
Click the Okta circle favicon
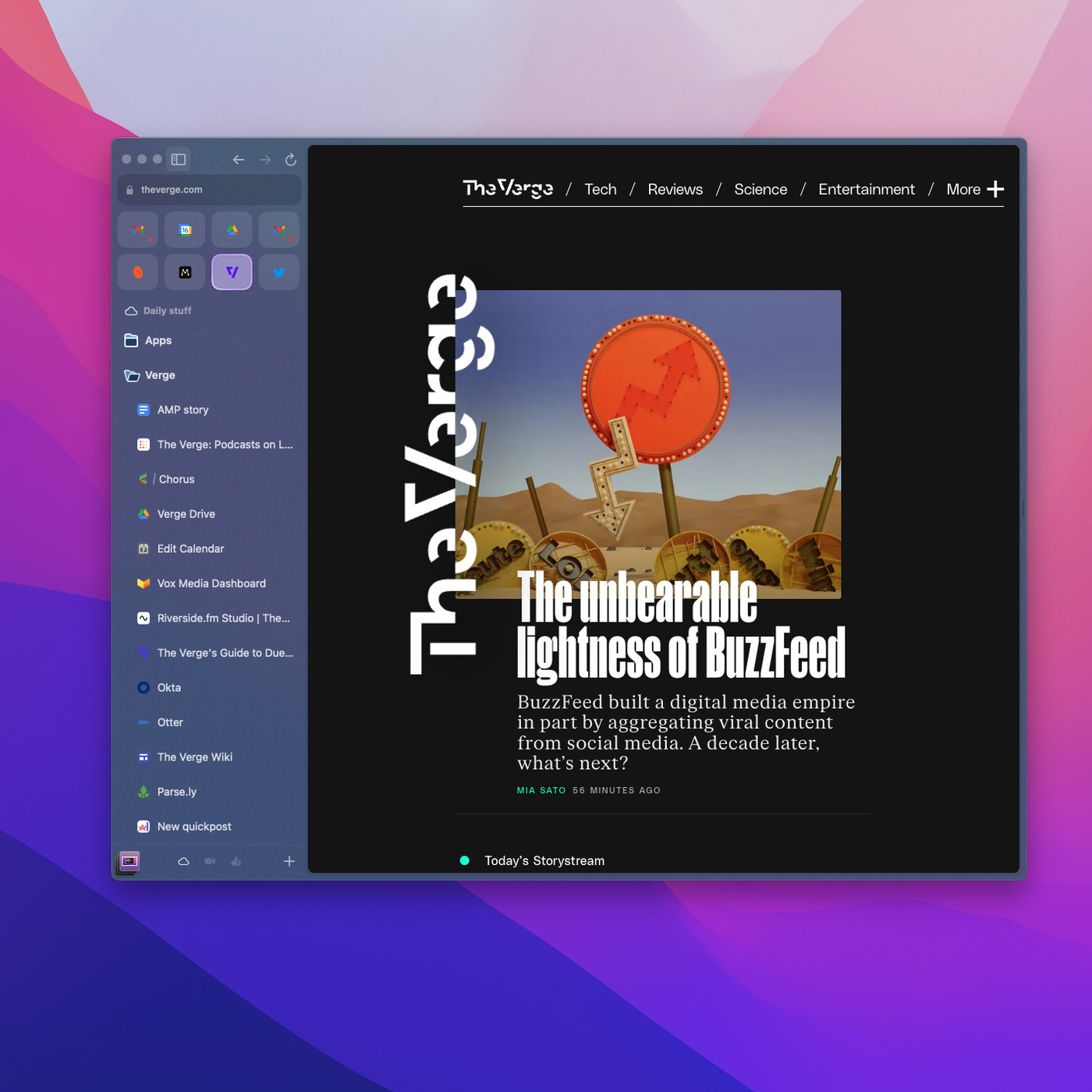point(144,687)
